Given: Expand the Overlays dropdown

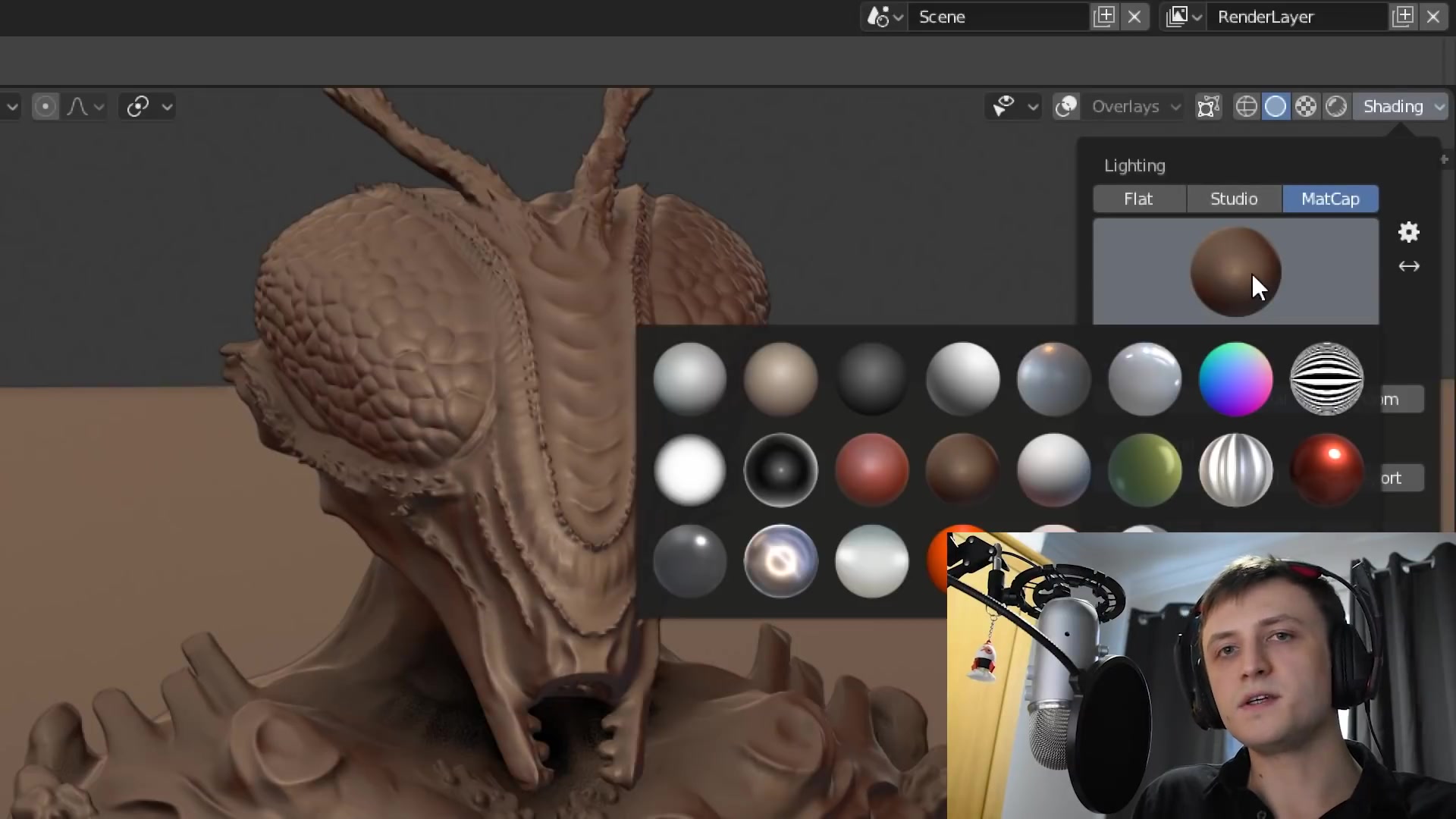Looking at the screenshot, I should 1174,107.
